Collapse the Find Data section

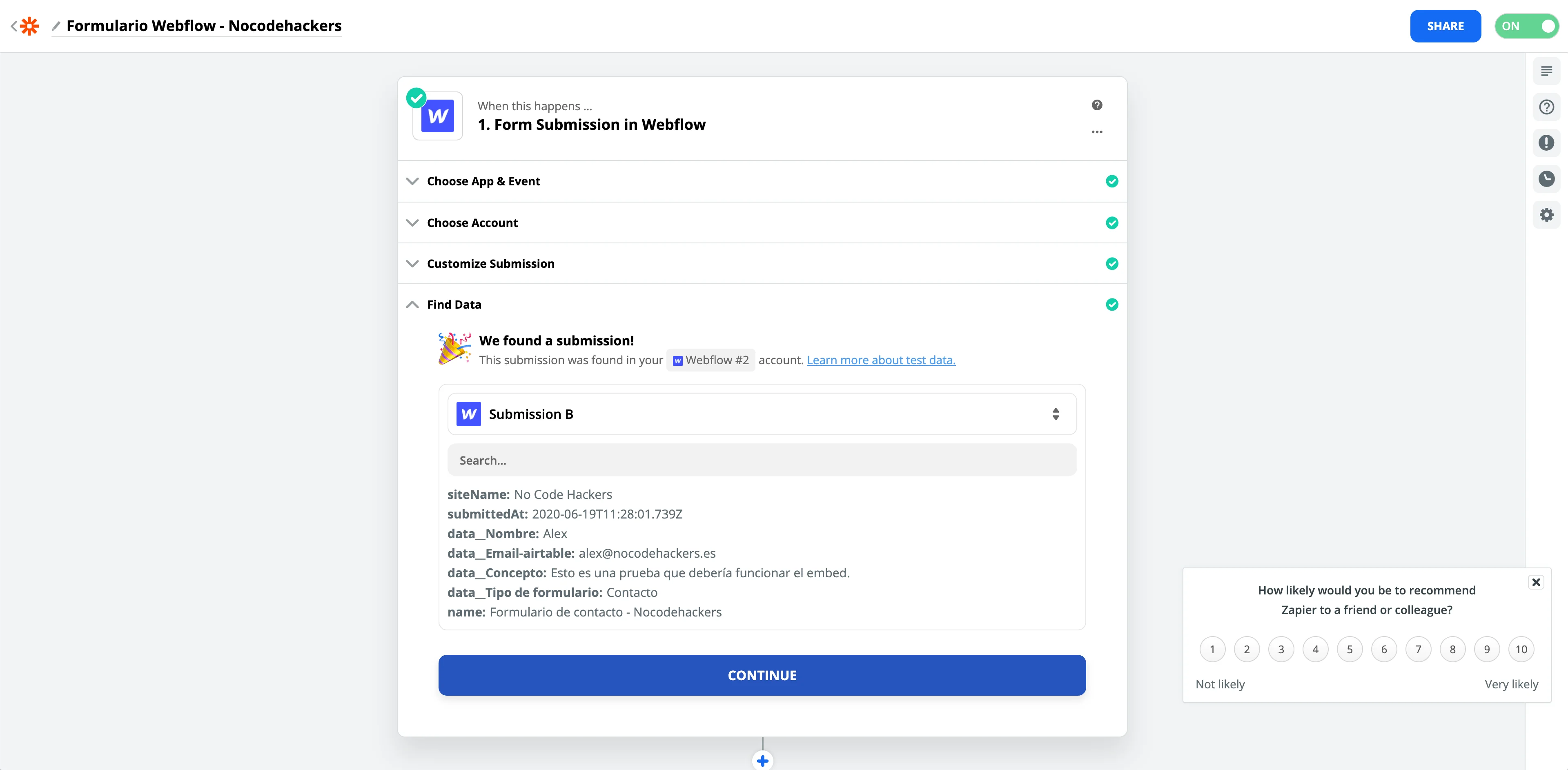[454, 304]
